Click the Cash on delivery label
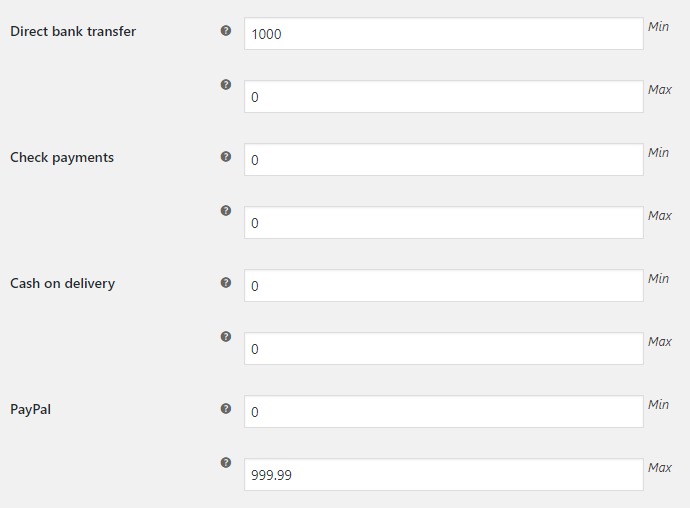 coord(62,283)
